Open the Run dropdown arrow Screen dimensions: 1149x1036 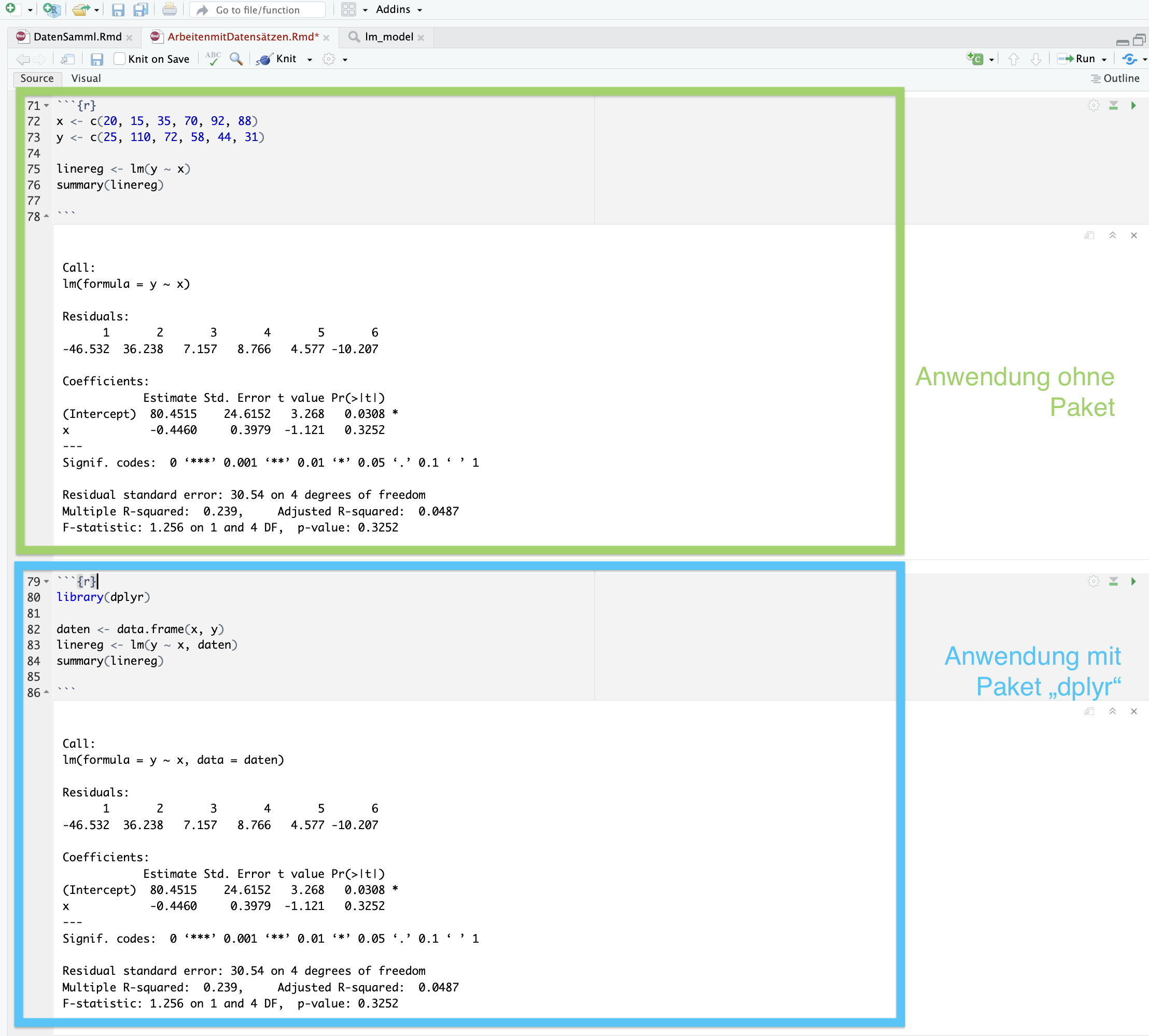tap(1104, 59)
